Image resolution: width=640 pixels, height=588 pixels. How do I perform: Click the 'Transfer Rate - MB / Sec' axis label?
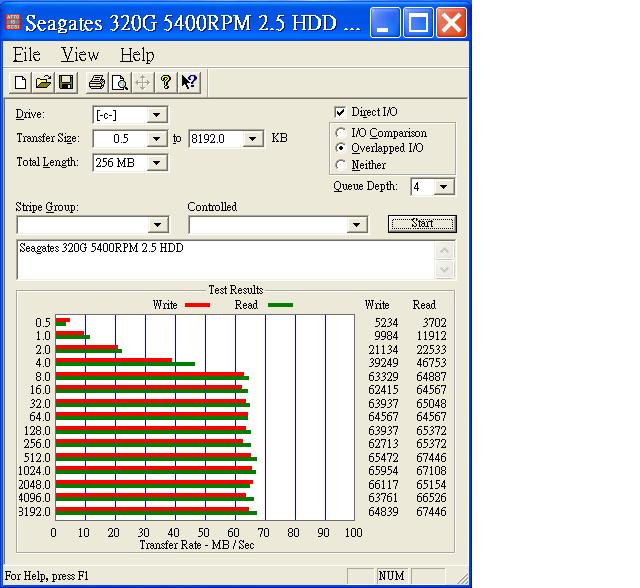197,545
